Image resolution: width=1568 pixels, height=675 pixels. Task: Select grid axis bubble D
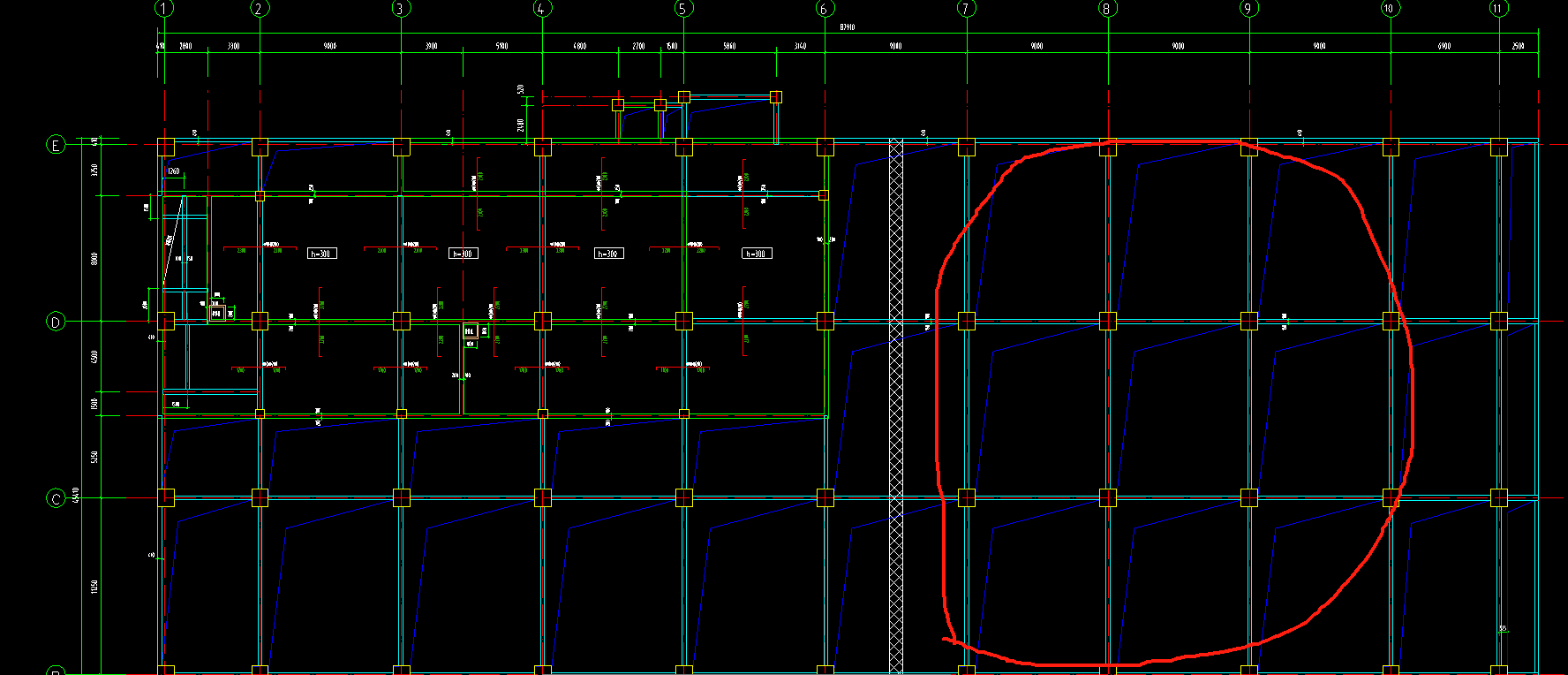pos(56,322)
